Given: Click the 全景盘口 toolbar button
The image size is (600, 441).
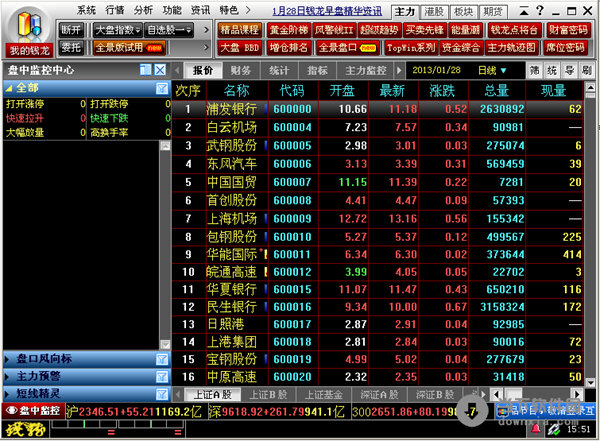Looking at the screenshot, I should tap(347, 48).
